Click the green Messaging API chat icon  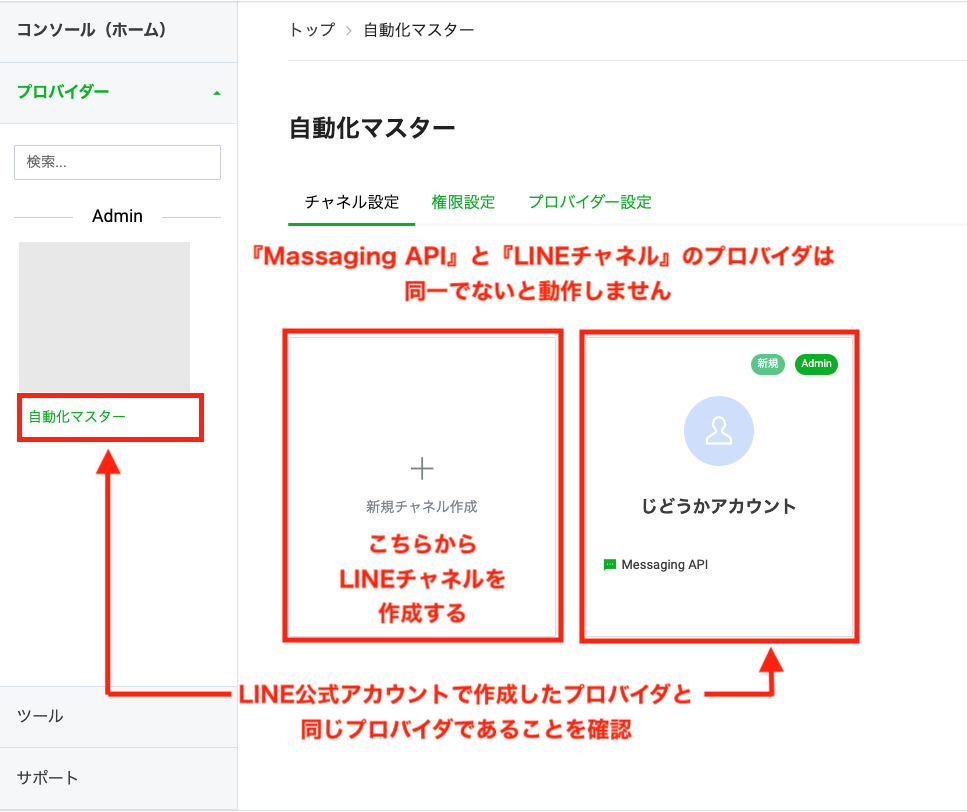click(x=610, y=565)
